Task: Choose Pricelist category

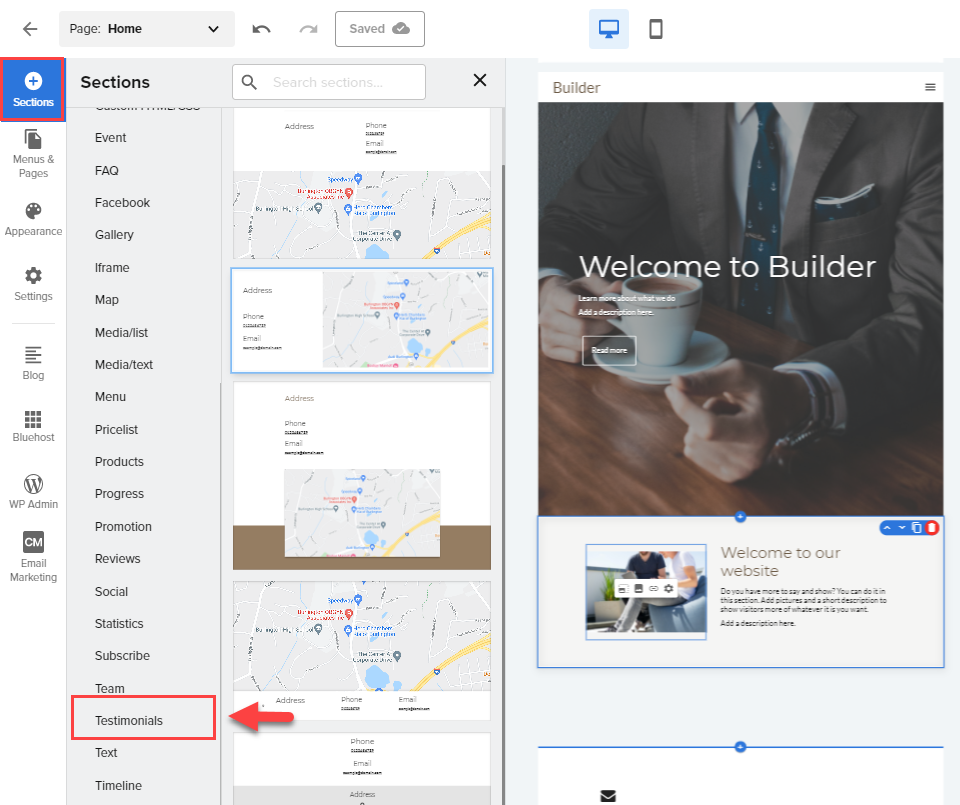Action: coord(116,430)
